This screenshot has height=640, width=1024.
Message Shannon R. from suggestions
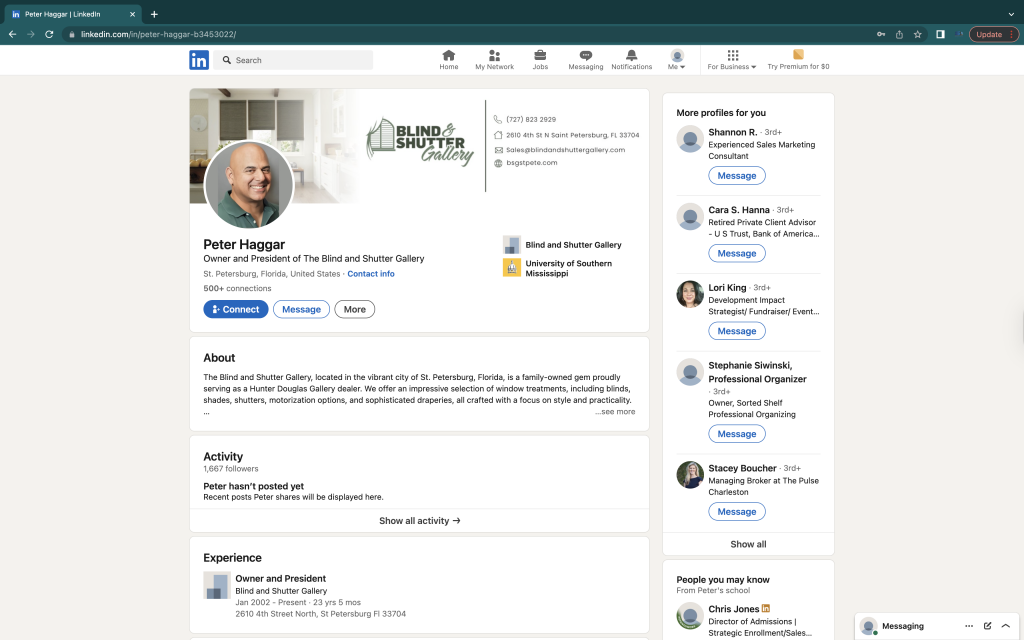tap(737, 176)
